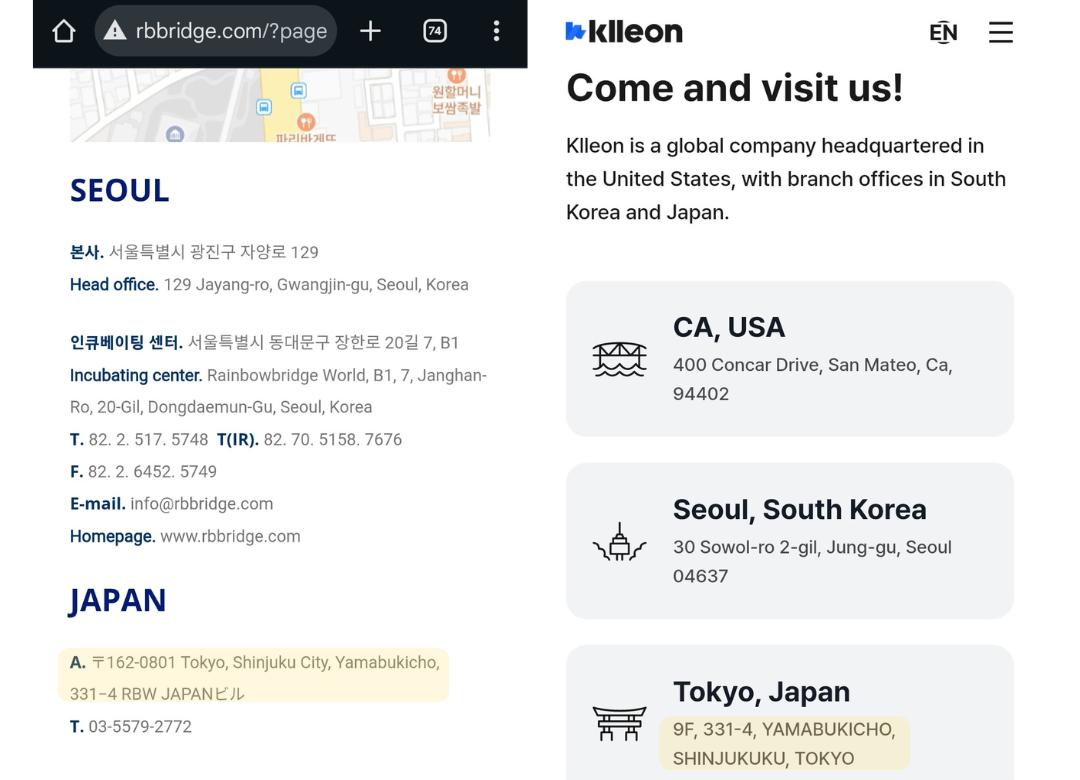This screenshot has height=780, width=1080.
Task: Open the www.rbbridge.com homepage link
Action: pos(230,536)
